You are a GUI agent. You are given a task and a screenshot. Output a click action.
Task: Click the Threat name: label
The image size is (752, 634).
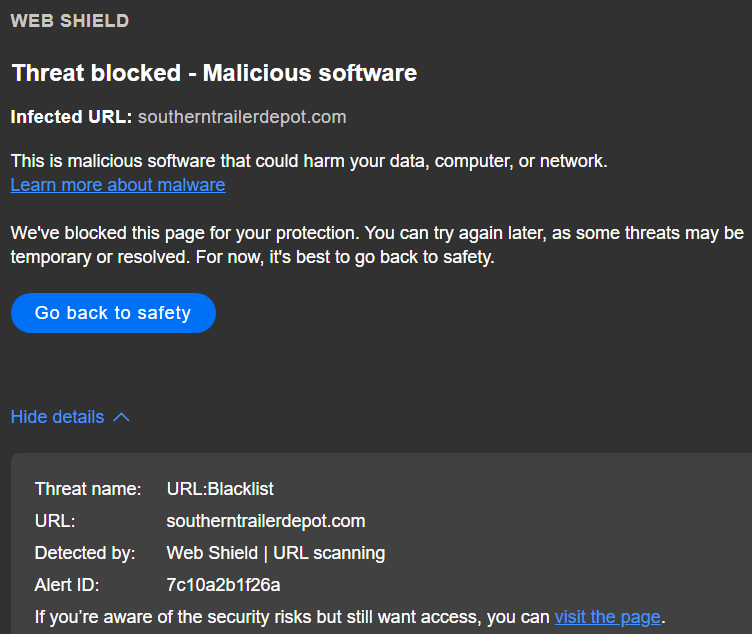click(x=88, y=489)
